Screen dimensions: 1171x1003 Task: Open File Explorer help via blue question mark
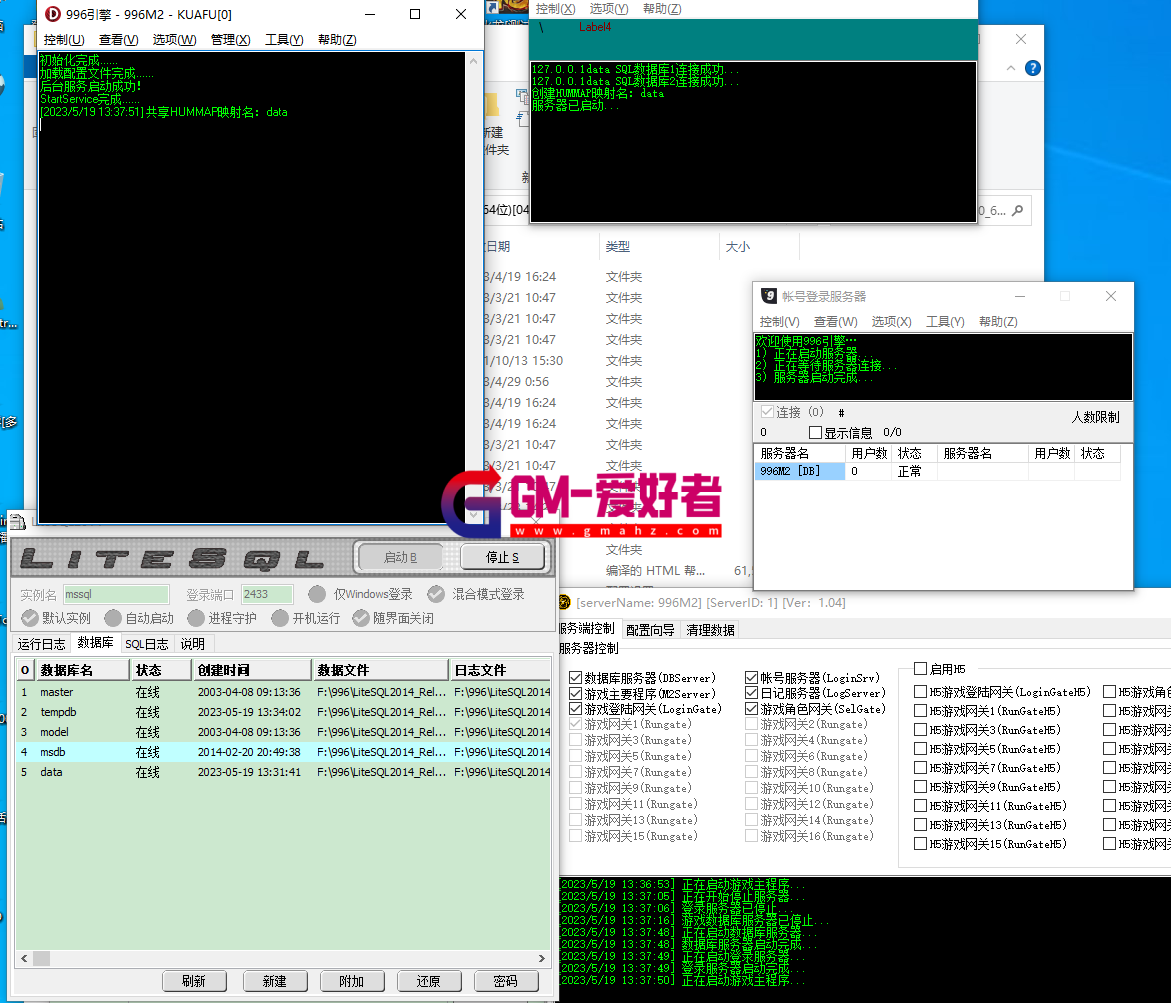coord(1033,68)
